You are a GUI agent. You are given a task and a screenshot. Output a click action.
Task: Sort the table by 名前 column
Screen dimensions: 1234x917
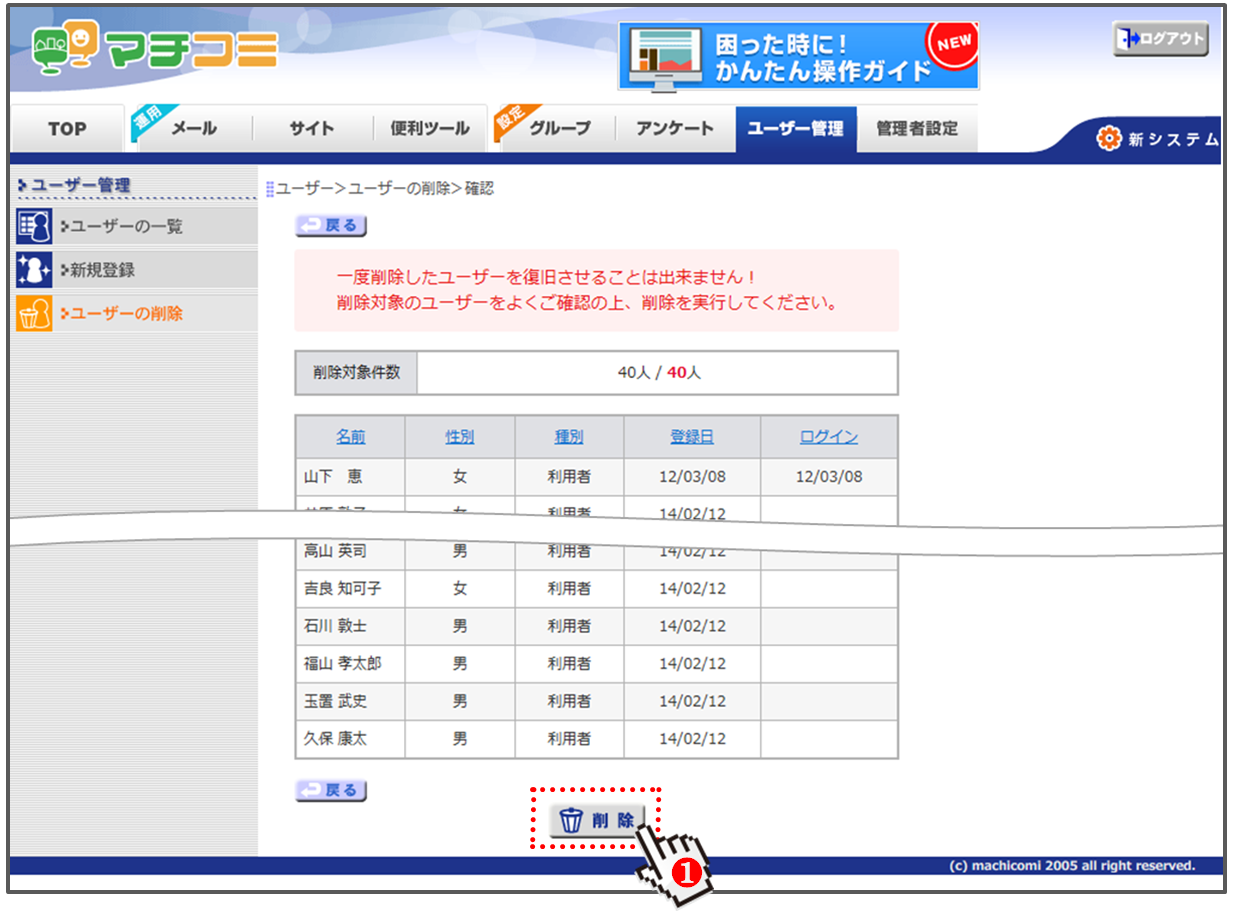pyautogui.click(x=350, y=437)
